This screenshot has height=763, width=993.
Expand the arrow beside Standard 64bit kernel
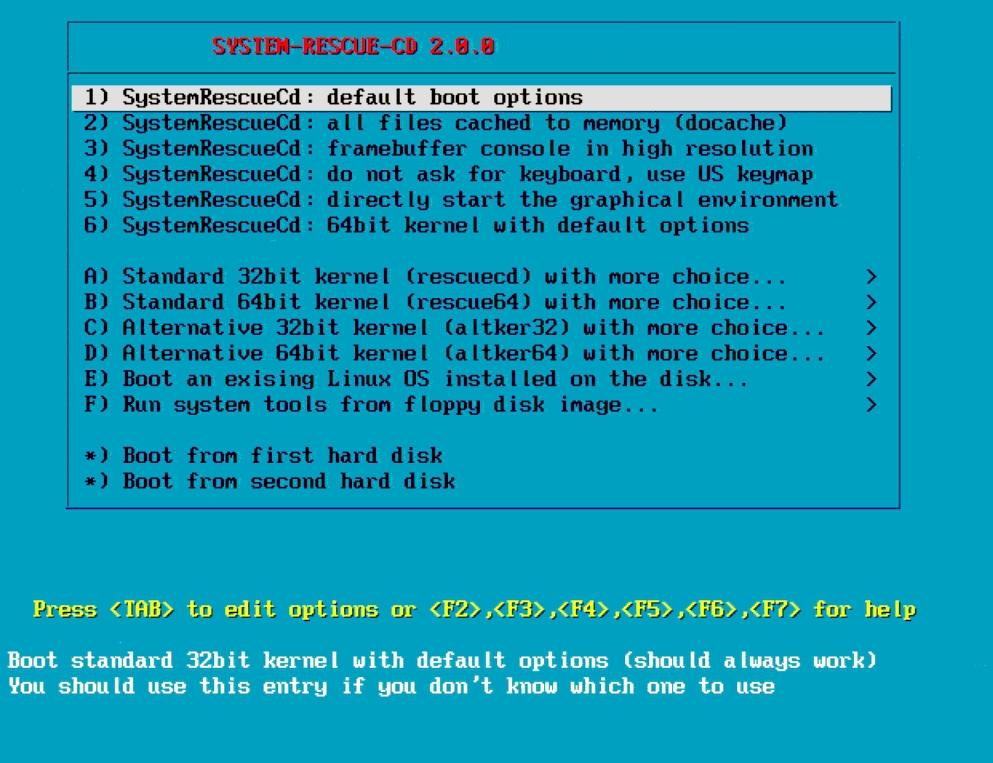pos(871,302)
